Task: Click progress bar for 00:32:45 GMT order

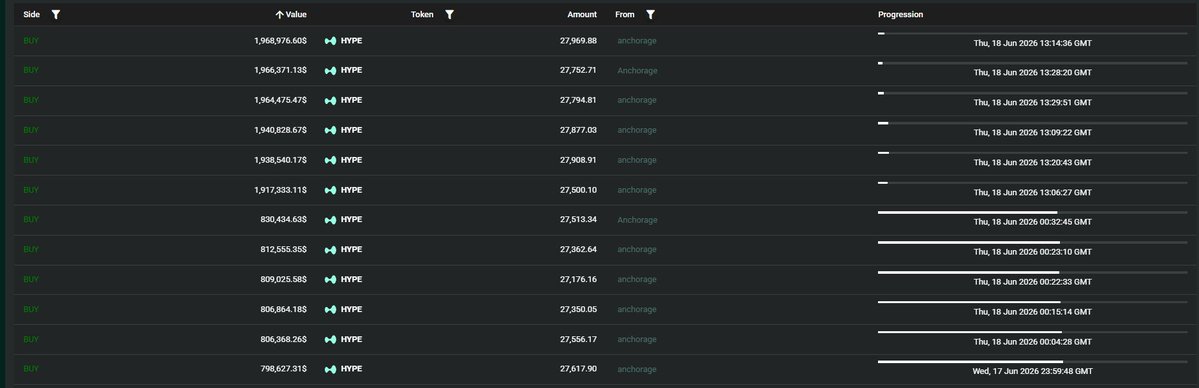Action: pos(1032,213)
